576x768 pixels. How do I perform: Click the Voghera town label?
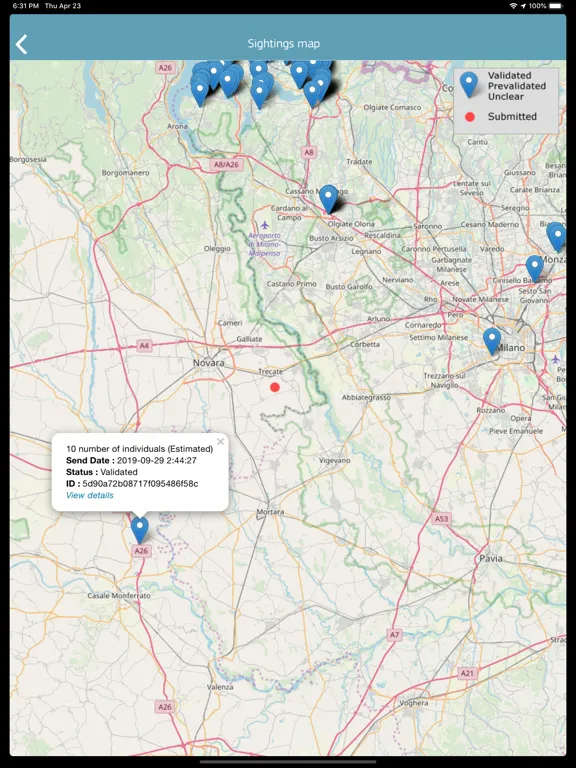pos(414,703)
